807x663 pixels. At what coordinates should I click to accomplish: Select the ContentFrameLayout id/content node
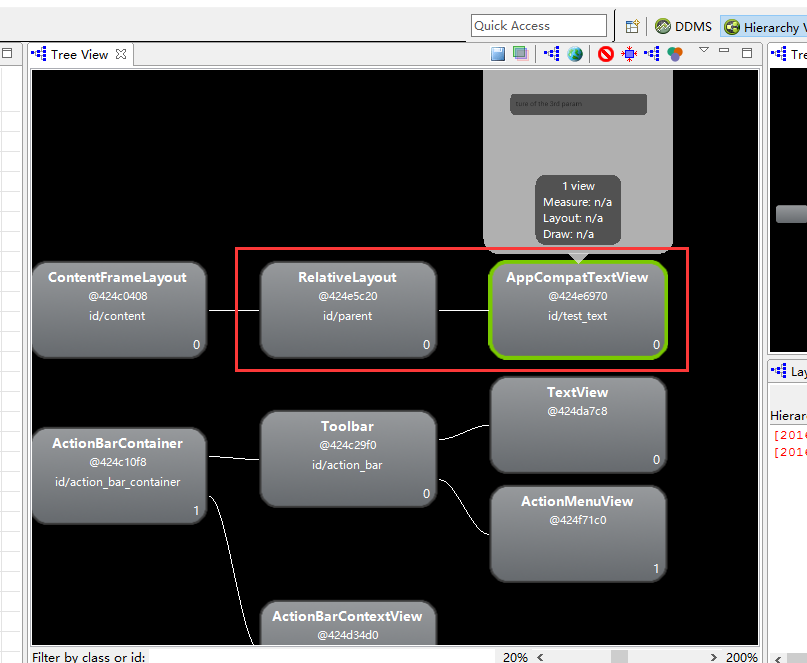(x=119, y=310)
